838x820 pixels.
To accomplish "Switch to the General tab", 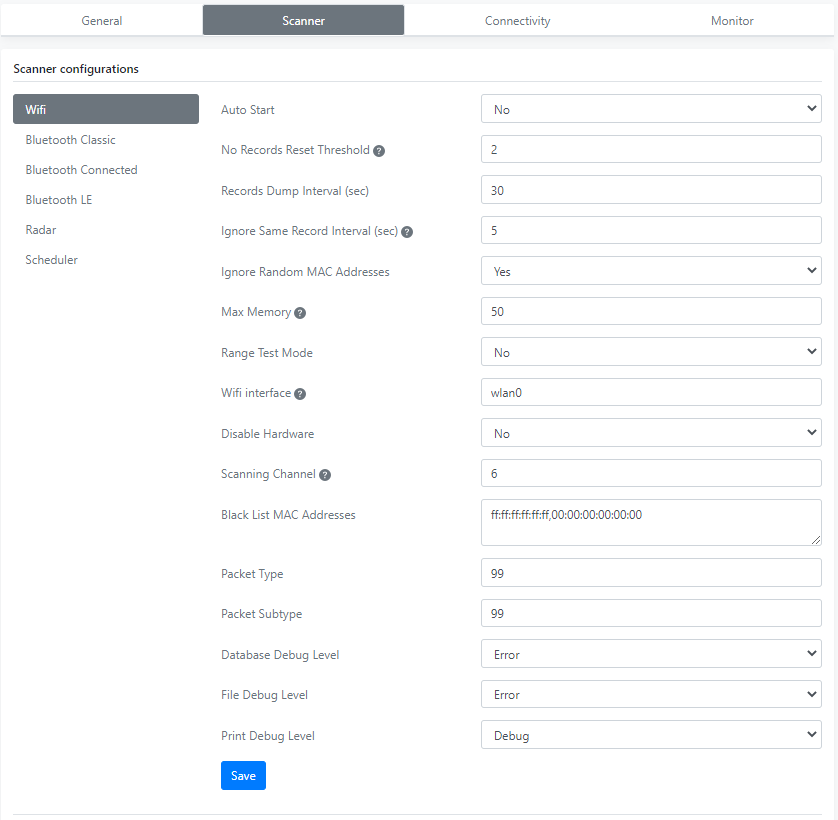I will 102,21.
